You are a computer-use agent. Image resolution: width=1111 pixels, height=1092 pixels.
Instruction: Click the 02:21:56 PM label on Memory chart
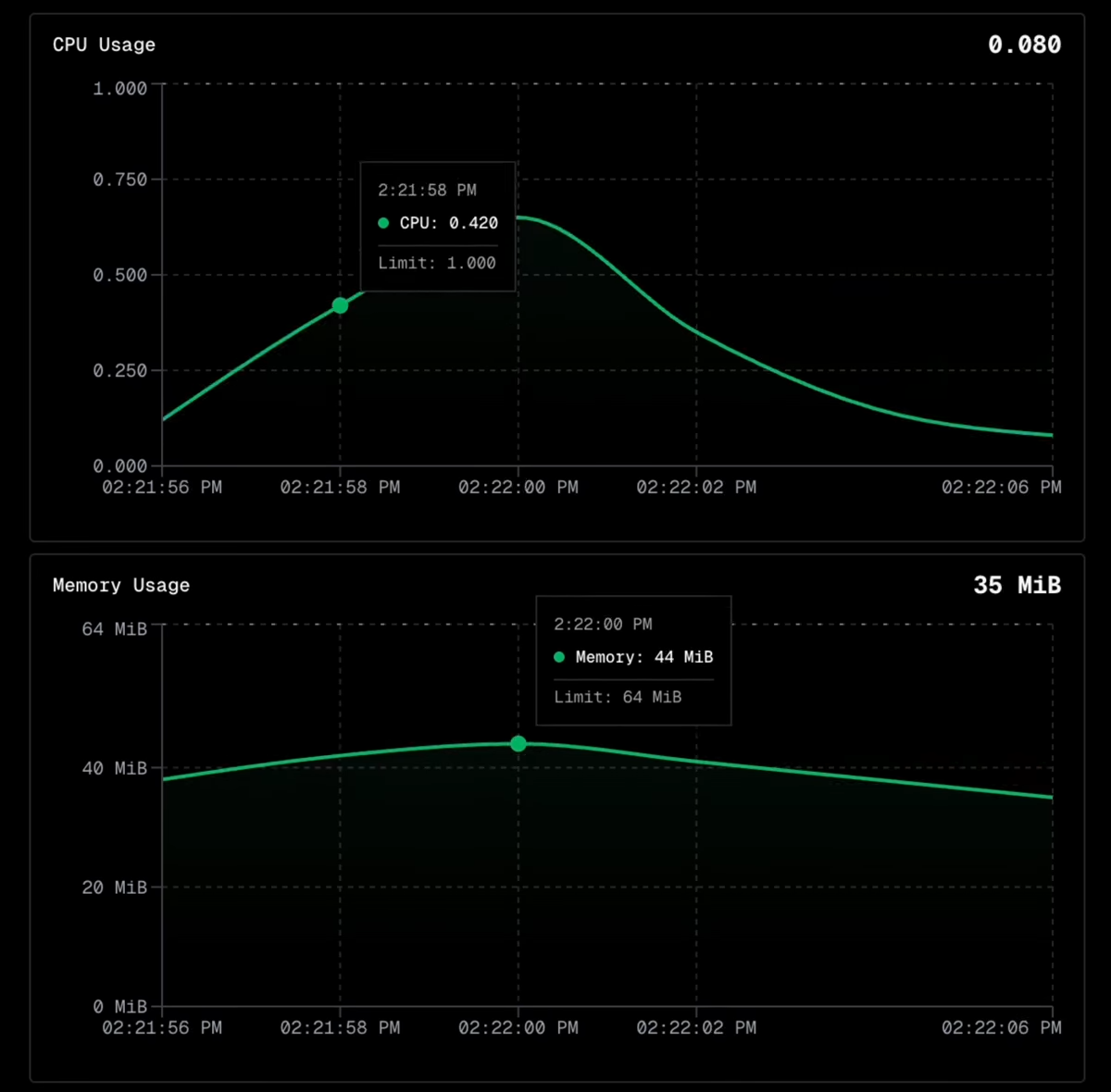click(163, 1027)
